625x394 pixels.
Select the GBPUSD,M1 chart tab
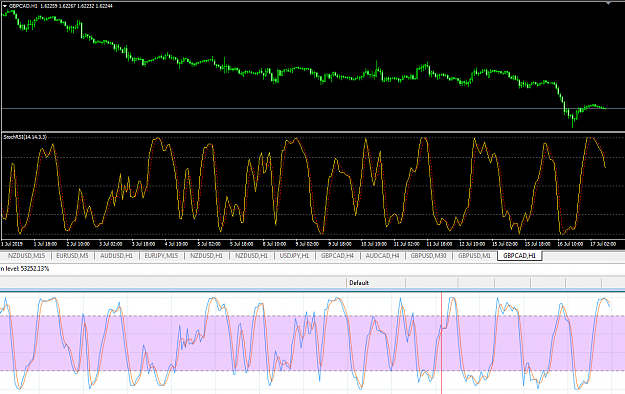474,256
